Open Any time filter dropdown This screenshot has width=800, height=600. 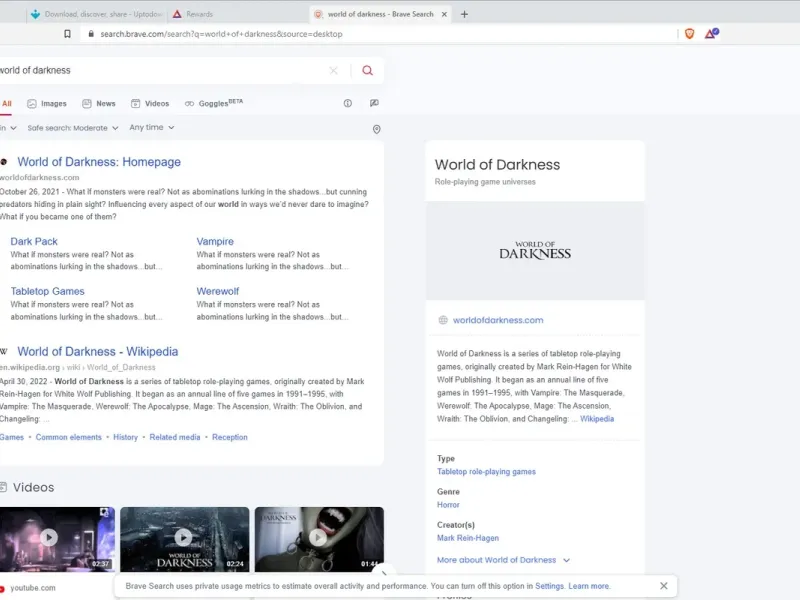(152, 128)
